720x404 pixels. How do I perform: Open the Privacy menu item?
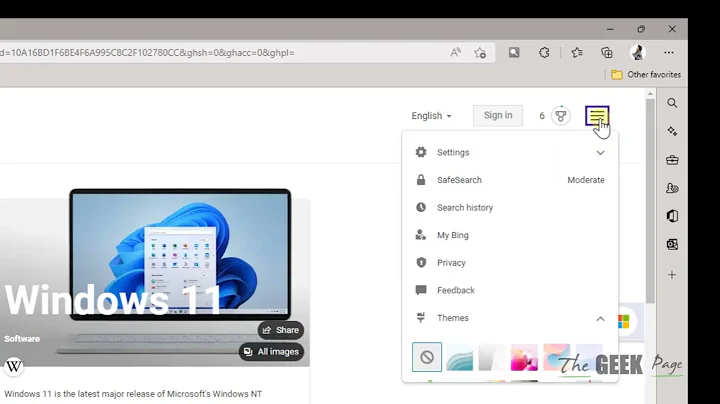(510, 263)
